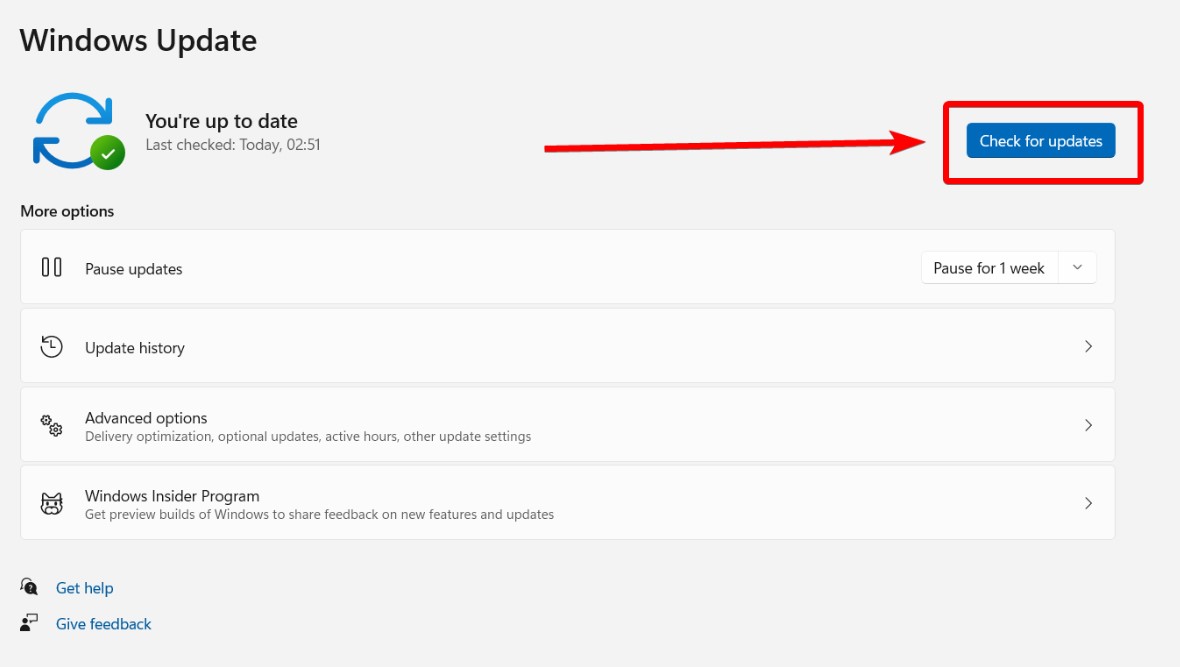The image size is (1180, 667).
Task: Click the green checkmark badge
Action: coord(108,153)
